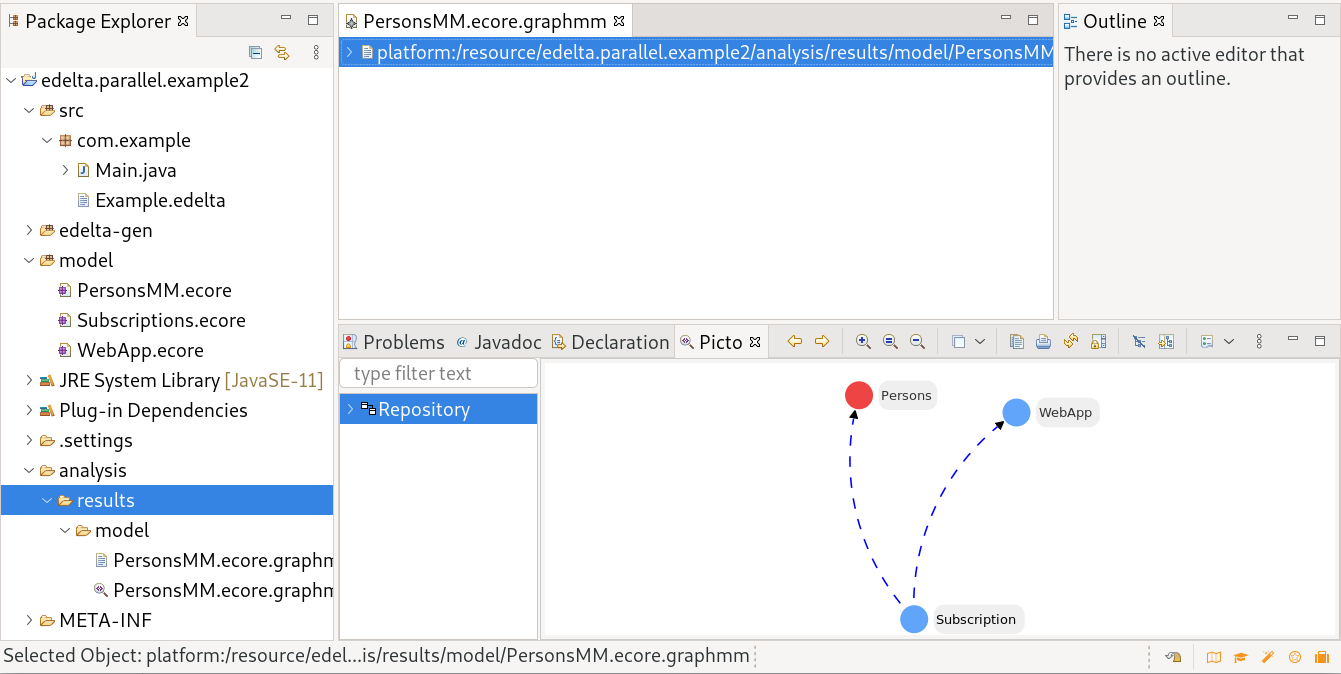The height and width of the screenshot is (674, 1341).
Task: Expand the platform resource entry in graphmm editor
Action: 348,49
